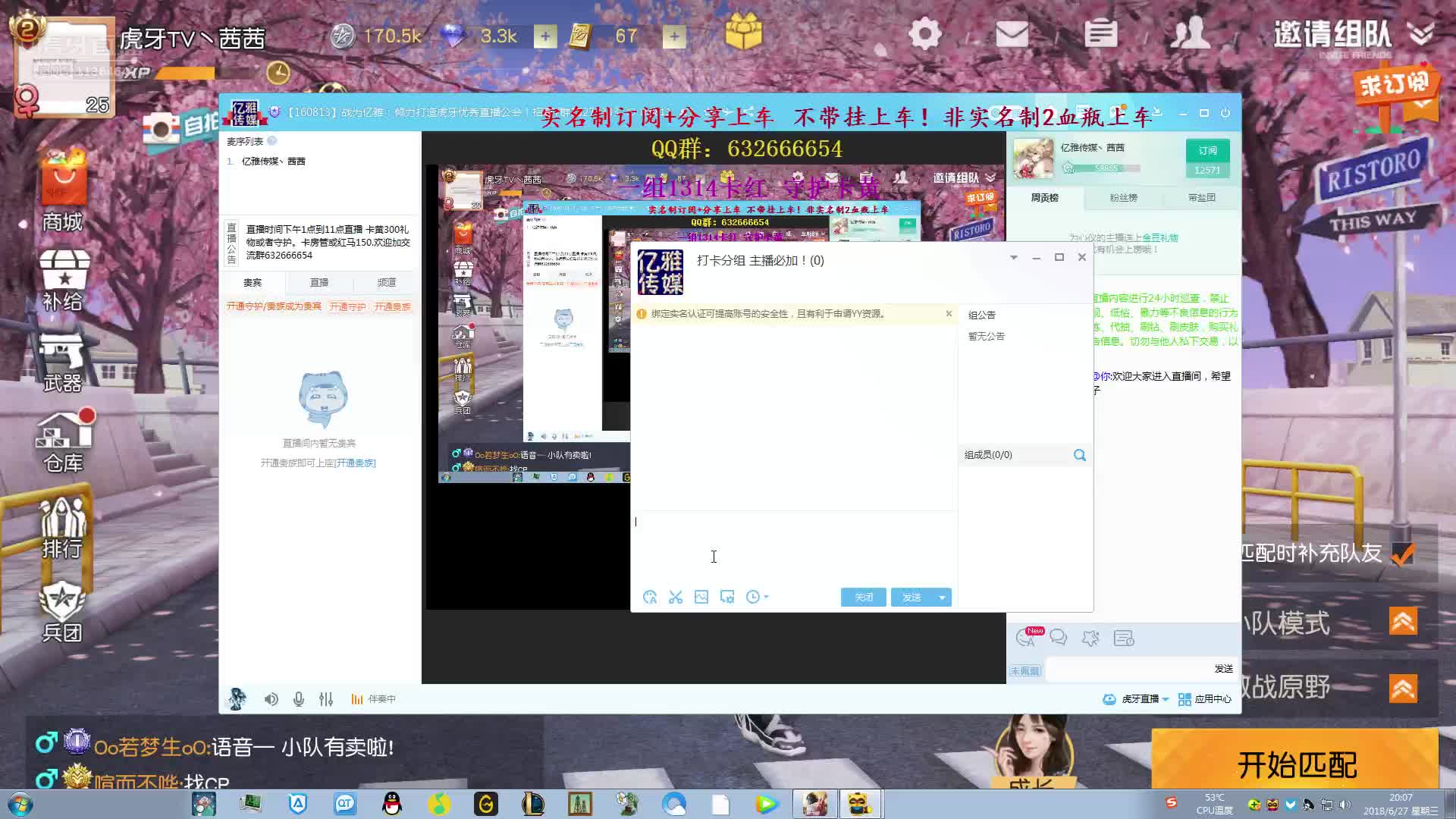1456x819 pixels.
Task: Click the blue 发送 button in group chat
Action: pos(912,598)
